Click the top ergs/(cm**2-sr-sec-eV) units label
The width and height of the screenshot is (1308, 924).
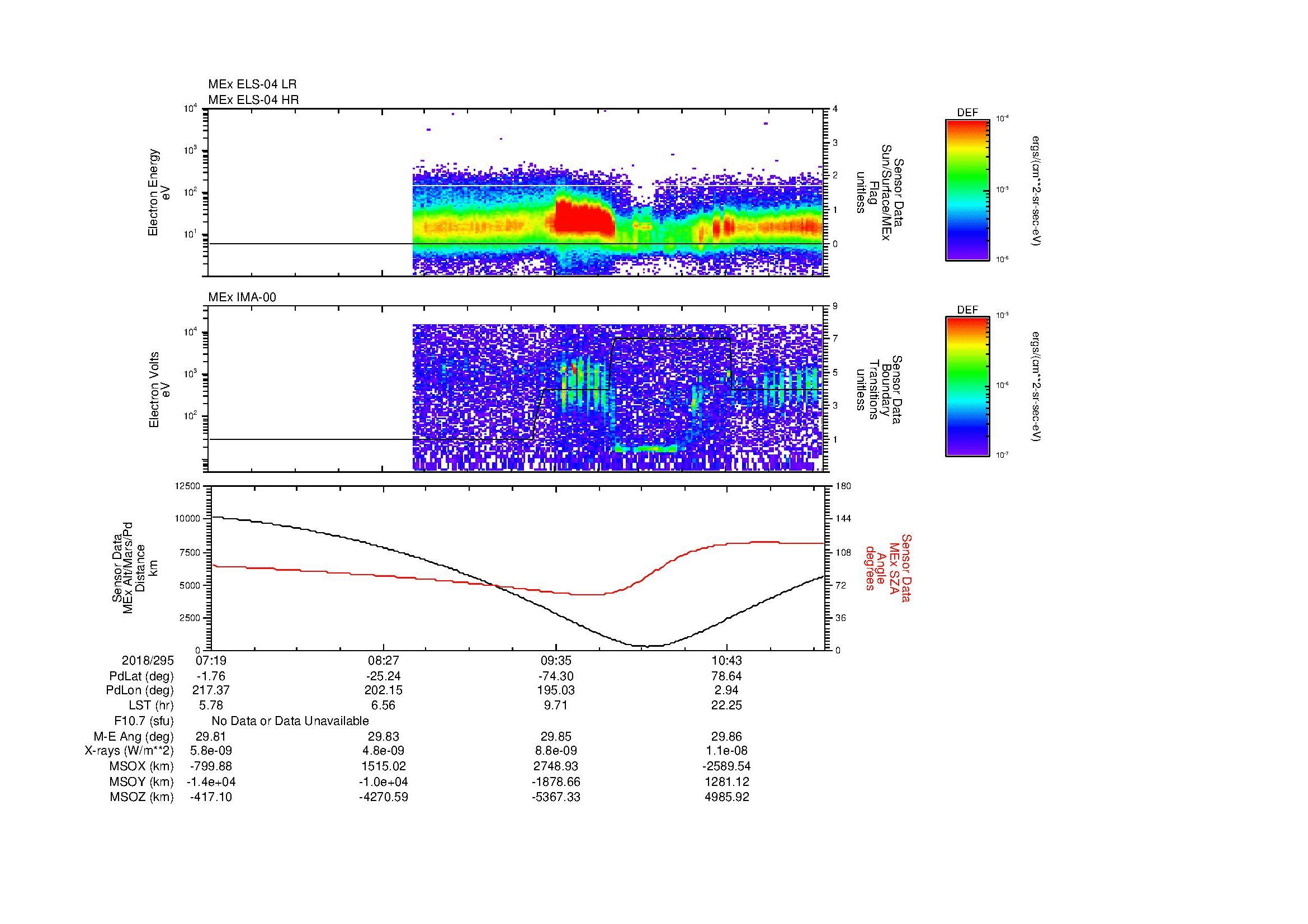coord(1037,190)
